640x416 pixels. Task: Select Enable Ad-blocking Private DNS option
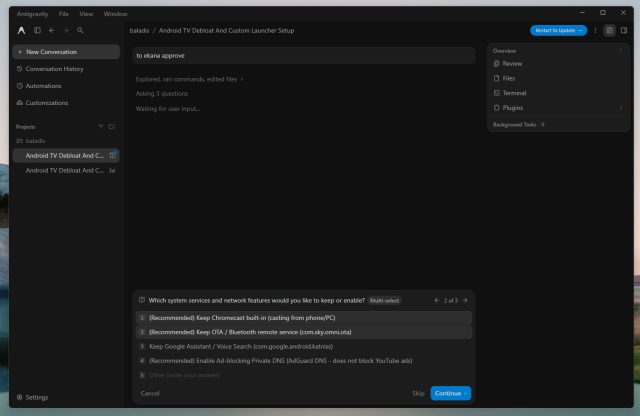[x=304, y=360]
